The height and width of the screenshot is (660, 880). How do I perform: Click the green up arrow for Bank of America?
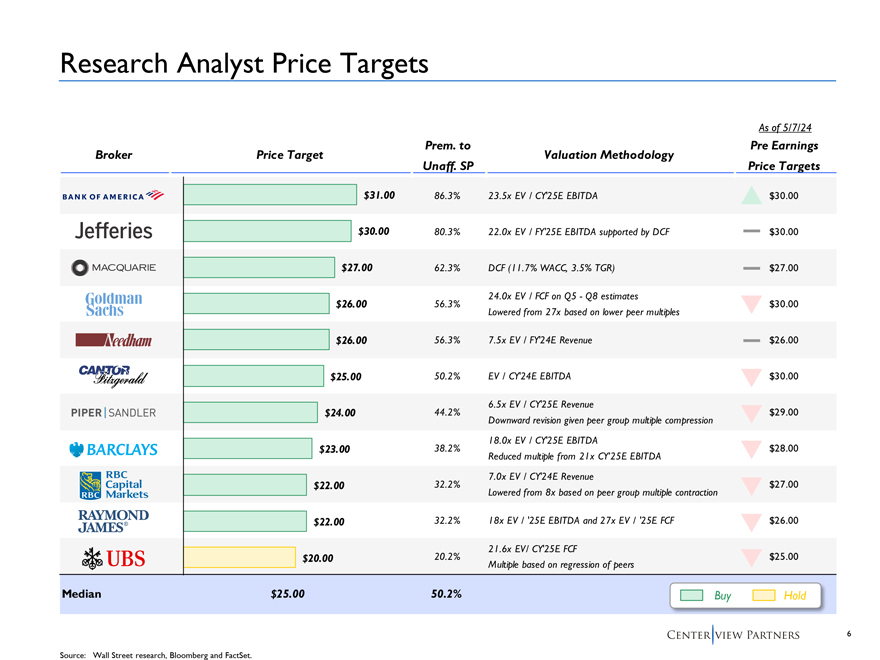(x=752, y=195)
